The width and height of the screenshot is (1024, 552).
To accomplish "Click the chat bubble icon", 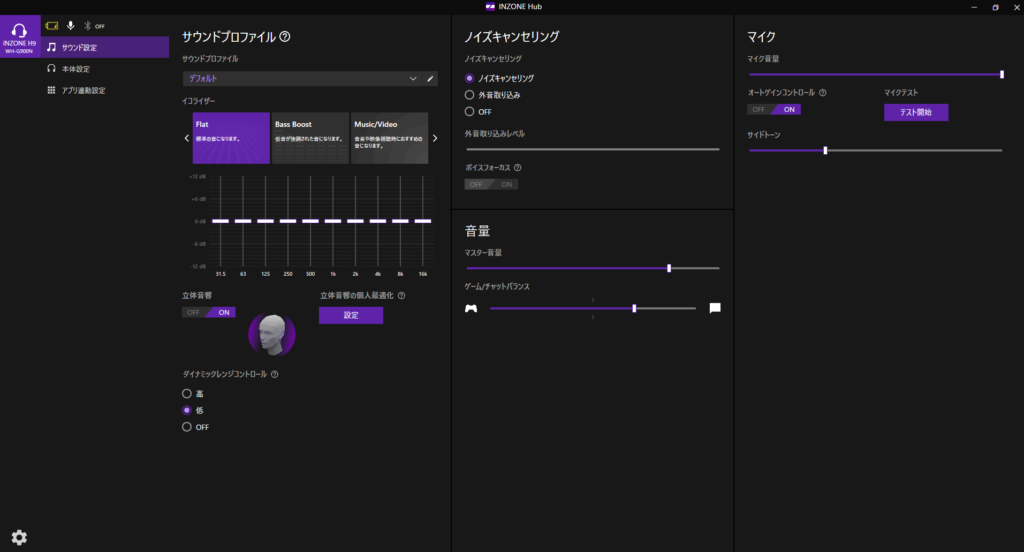I will point(715,308).
